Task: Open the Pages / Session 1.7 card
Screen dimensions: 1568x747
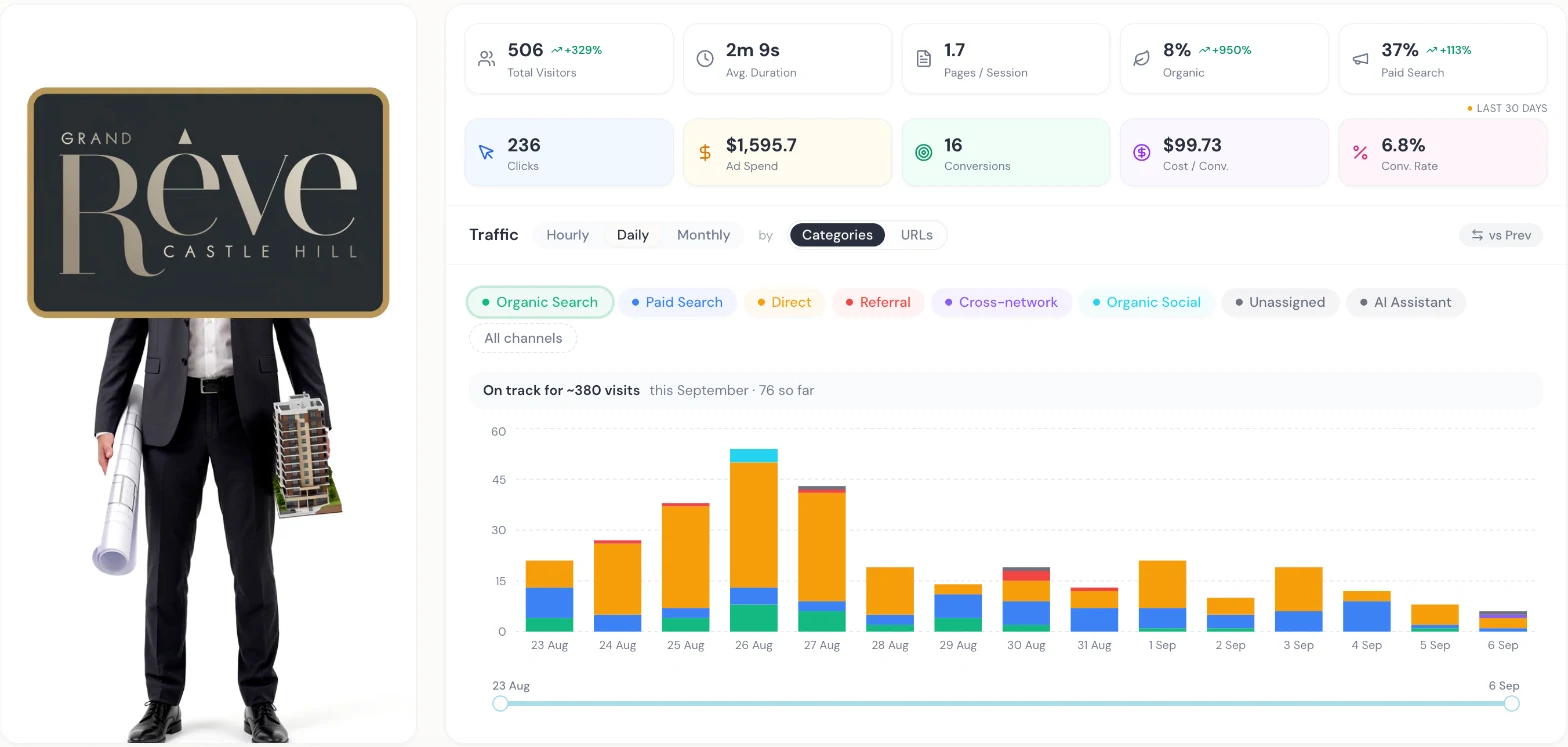Action: tap(1006, 59)
